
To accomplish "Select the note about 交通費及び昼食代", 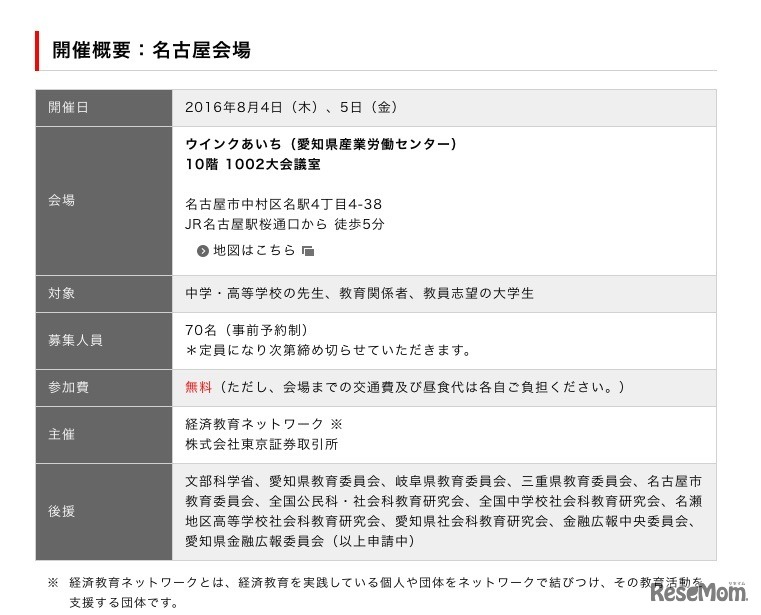I will (420, 387).
